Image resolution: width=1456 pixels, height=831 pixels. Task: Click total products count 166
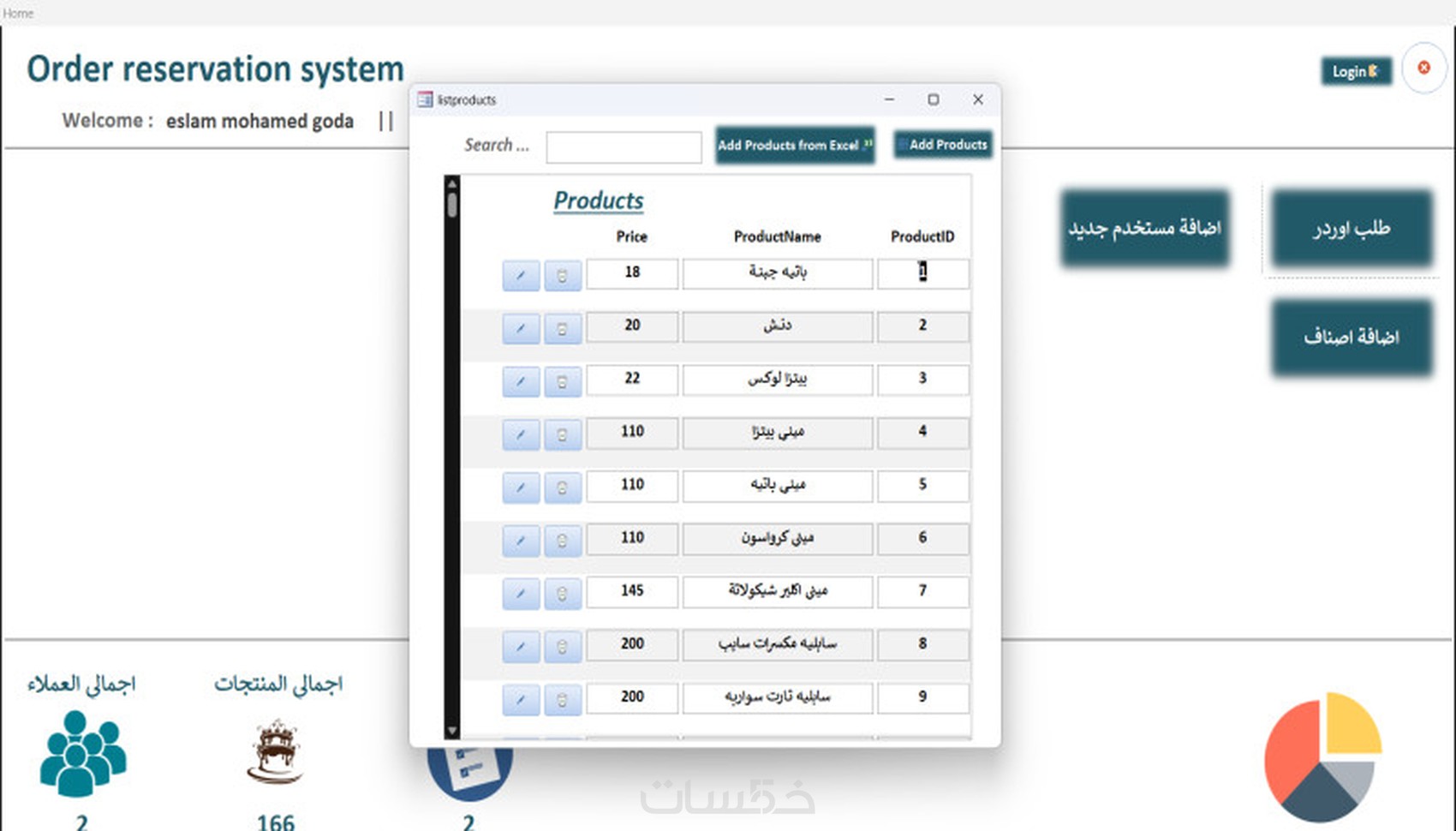[275, 822]
